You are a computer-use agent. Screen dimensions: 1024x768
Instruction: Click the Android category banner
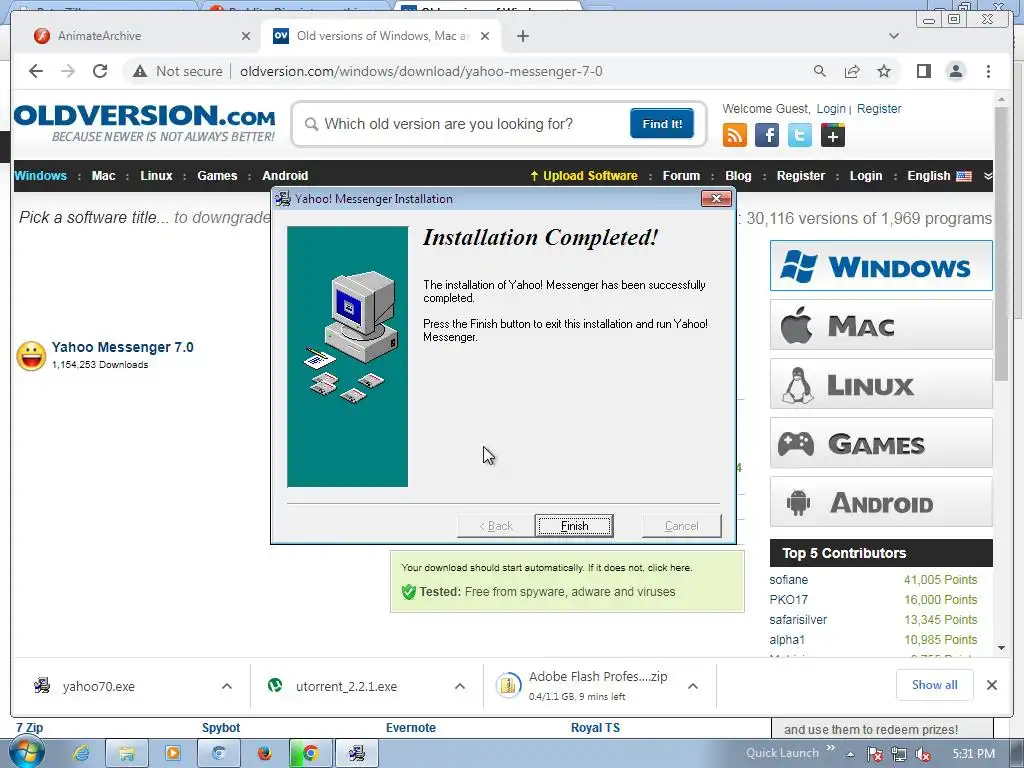coord(881,502)
